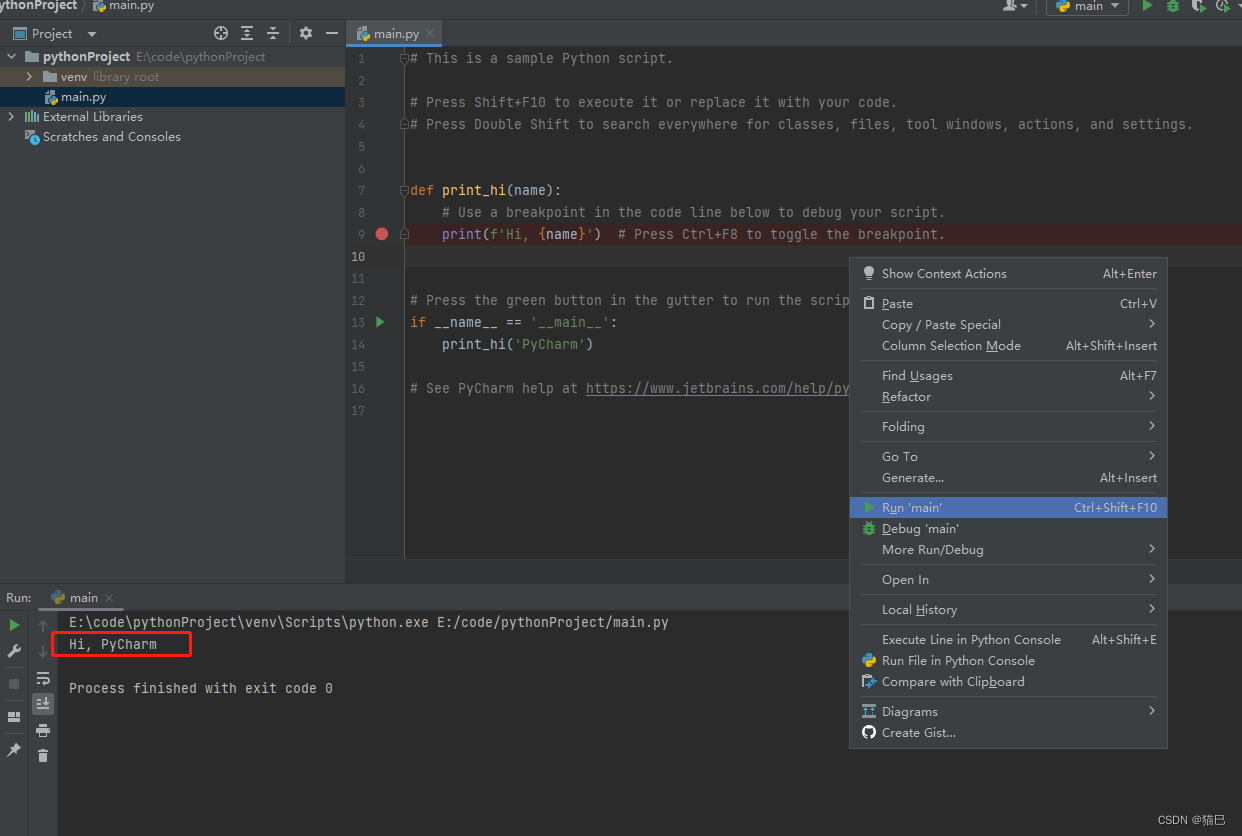Click the E:/code/pythonProject/main.py path link in console

tap(553, 622)
